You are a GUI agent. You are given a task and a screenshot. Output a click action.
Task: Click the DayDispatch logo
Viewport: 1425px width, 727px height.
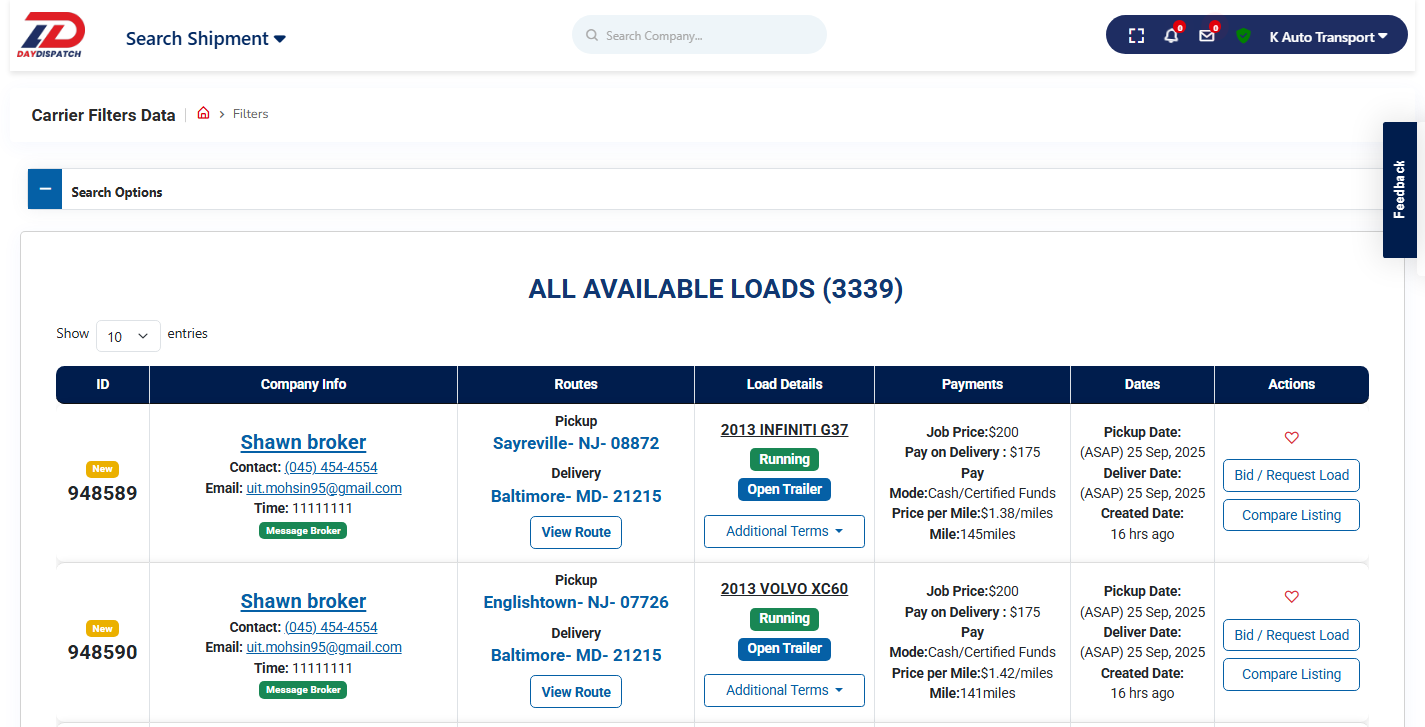tap(52, 36)
